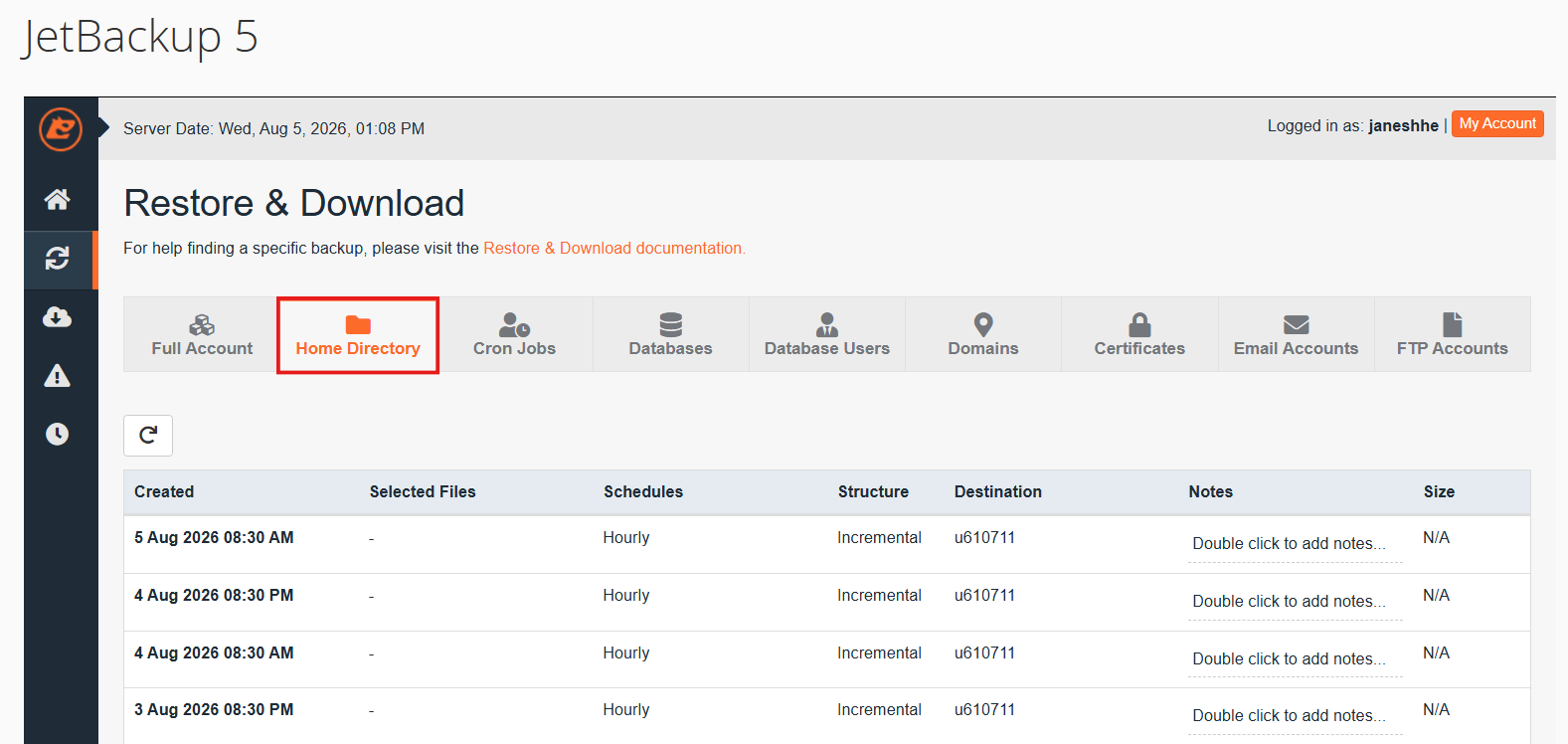Select the 5 Aug 2026 08:30 AM backup

(x=827, y=544)
